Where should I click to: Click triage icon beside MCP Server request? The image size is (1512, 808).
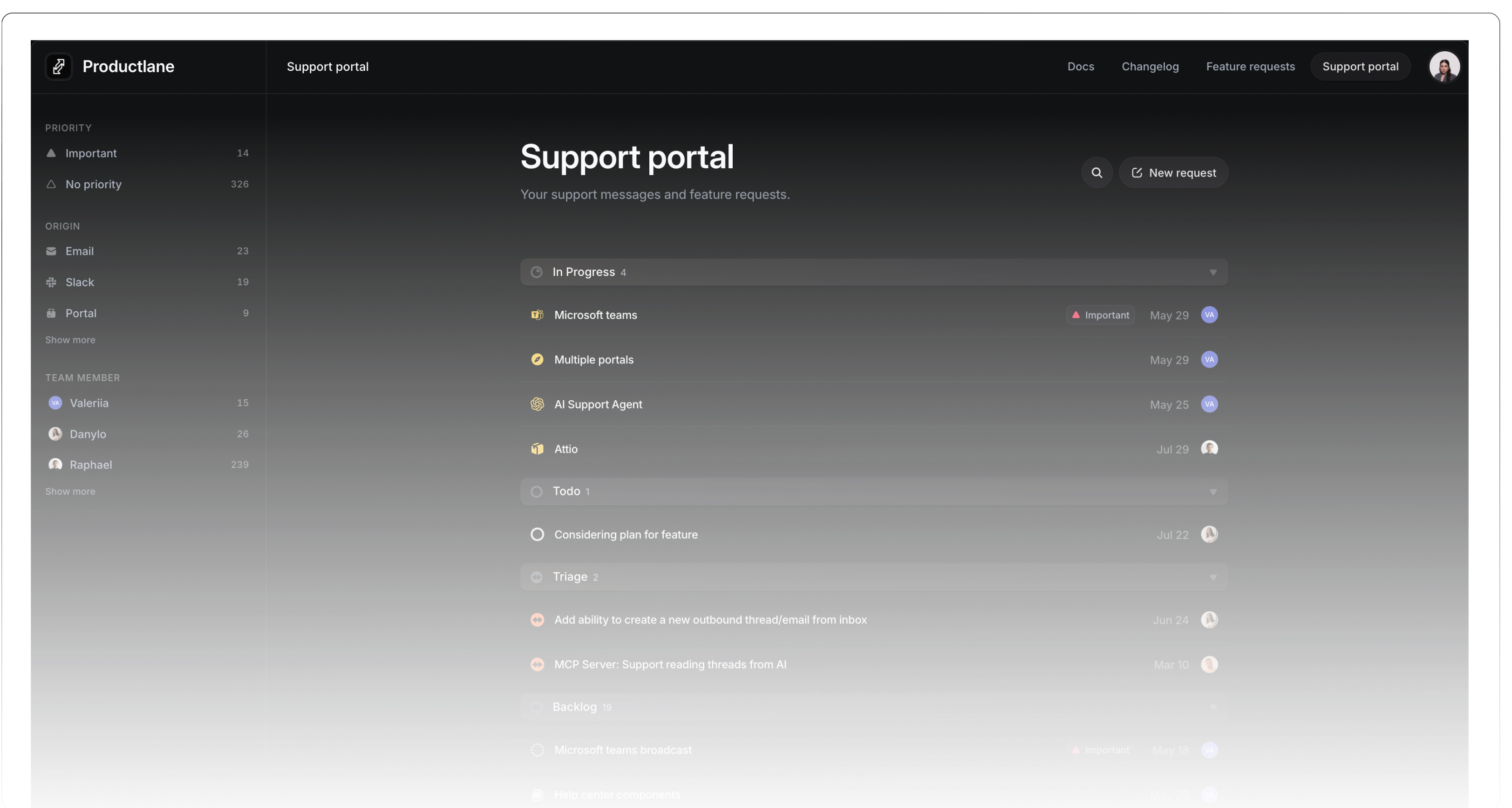pyautogui.click(x=537, y=664)
